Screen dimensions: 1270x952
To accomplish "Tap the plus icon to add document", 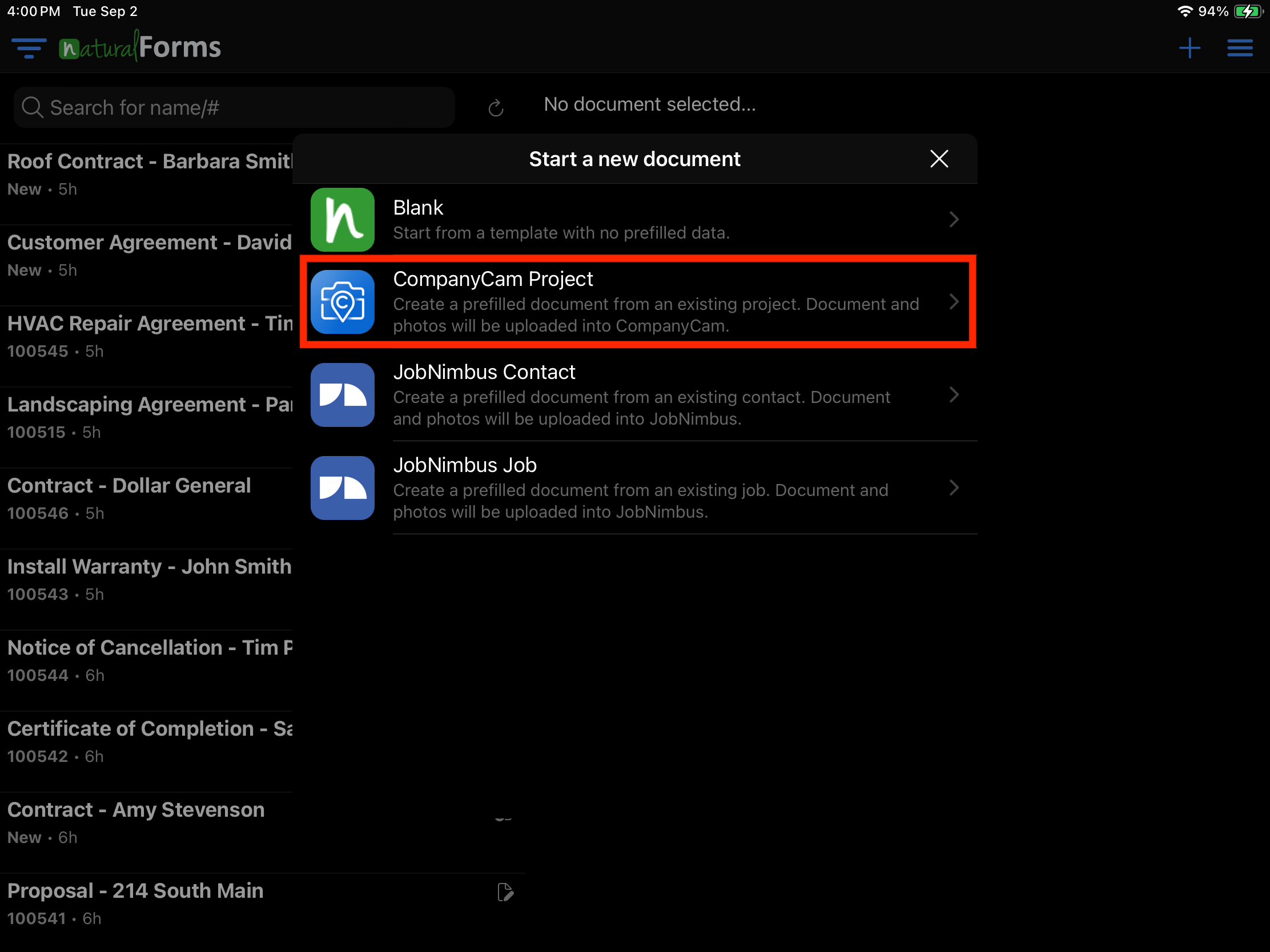I will tap(1189, 48).
